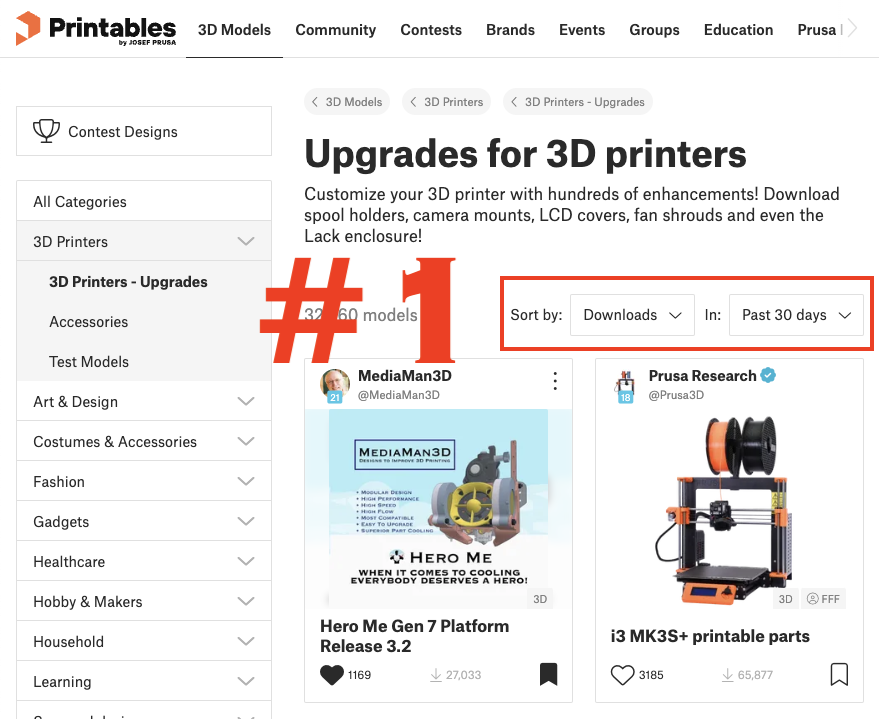This screenshot has height=719, width=879.
Task: Click the FFF badge on i3 MK3S+ card
Action: [824, 599]
